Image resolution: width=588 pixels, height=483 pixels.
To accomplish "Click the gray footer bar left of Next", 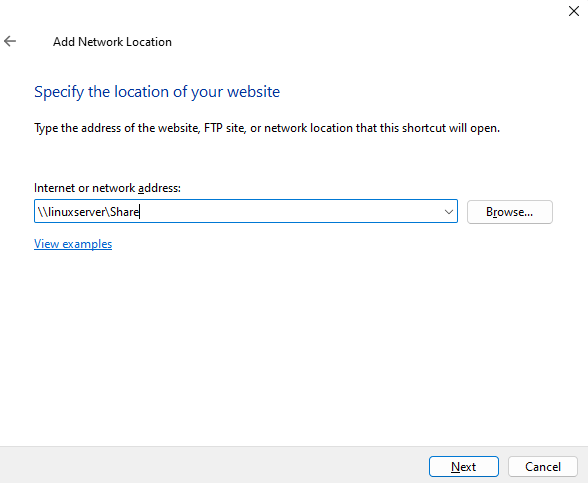I will 214,465.
